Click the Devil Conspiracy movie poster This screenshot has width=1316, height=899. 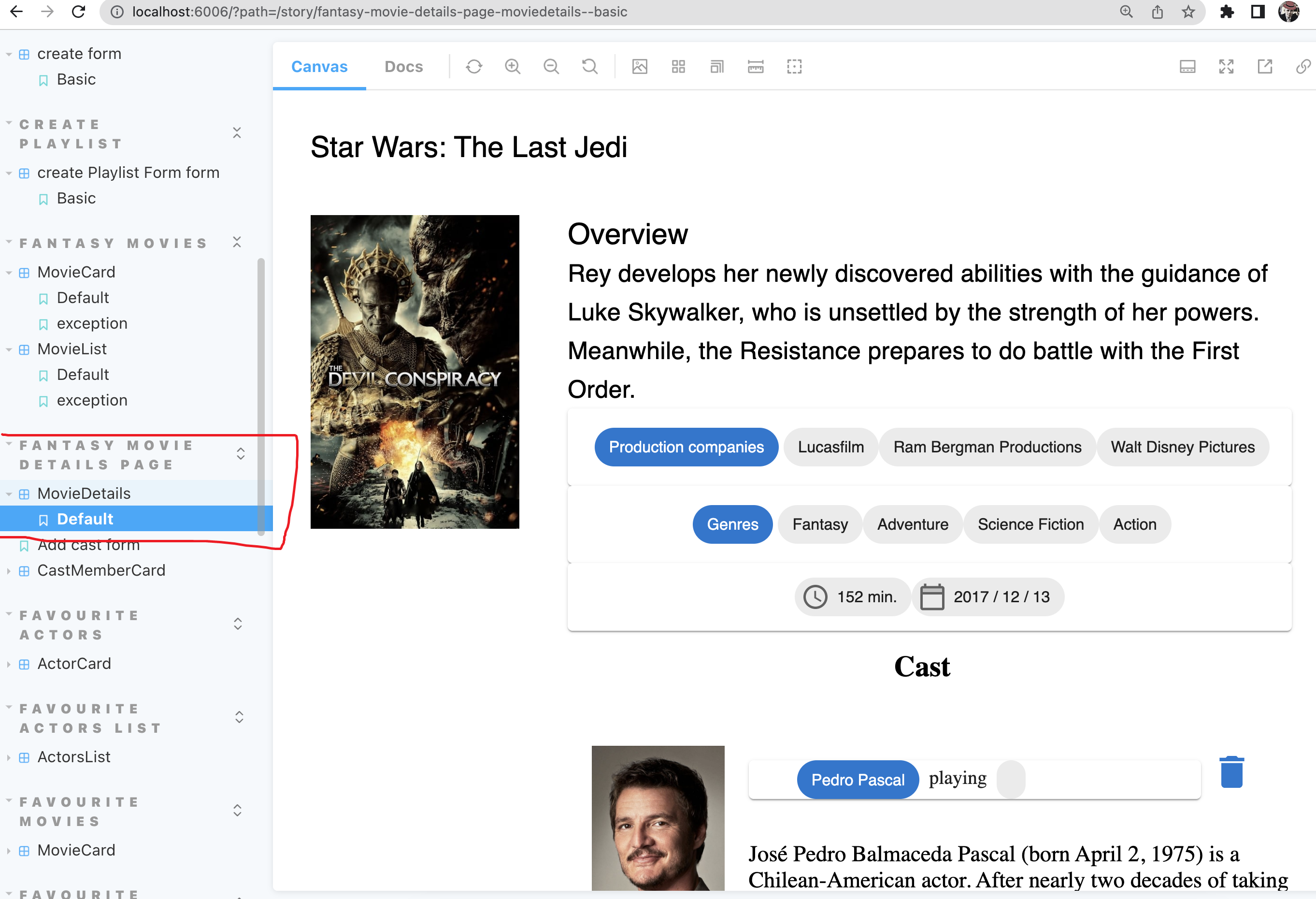coord(415,372)
